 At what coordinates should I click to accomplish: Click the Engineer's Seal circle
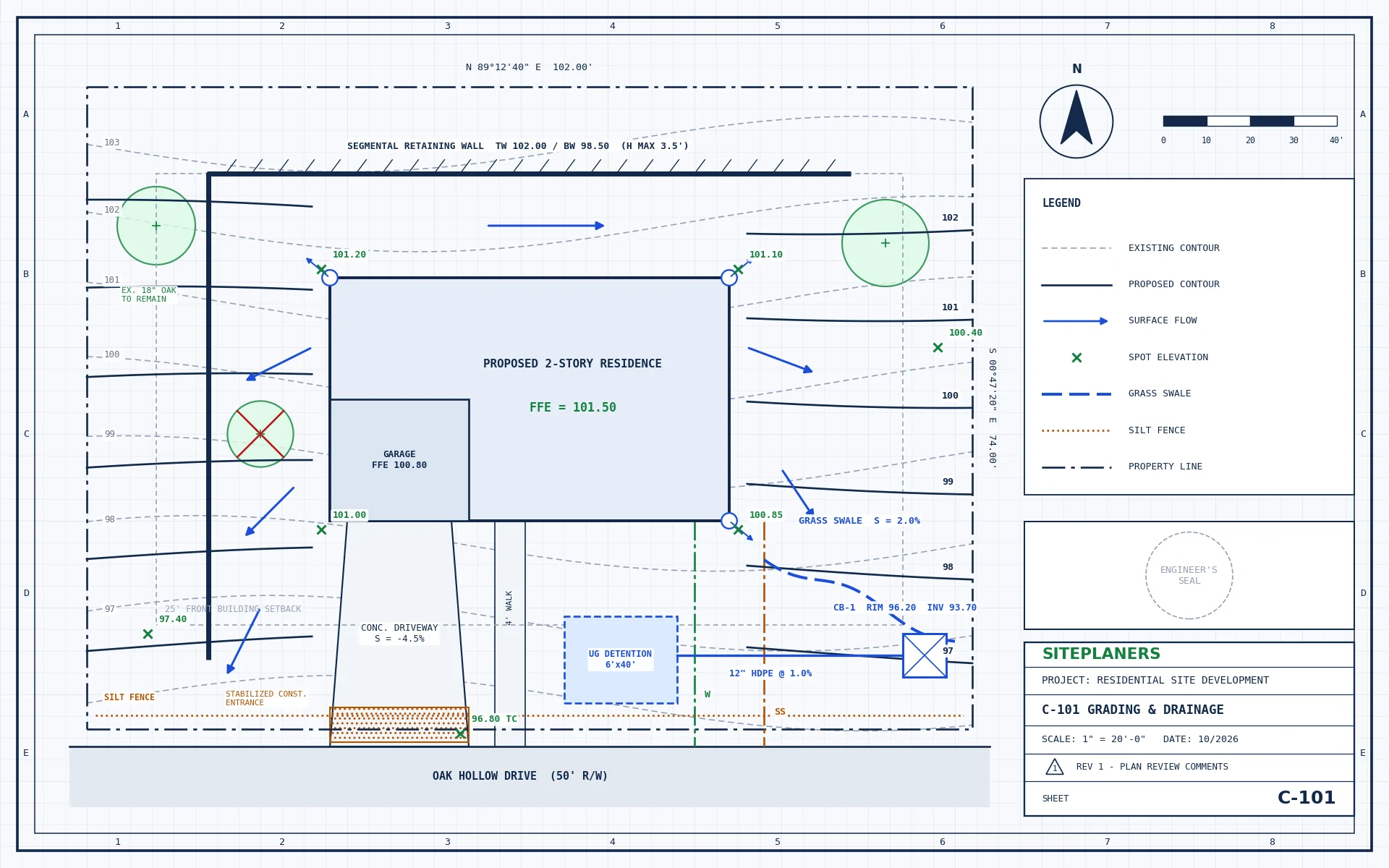(x=1189, y=576)
